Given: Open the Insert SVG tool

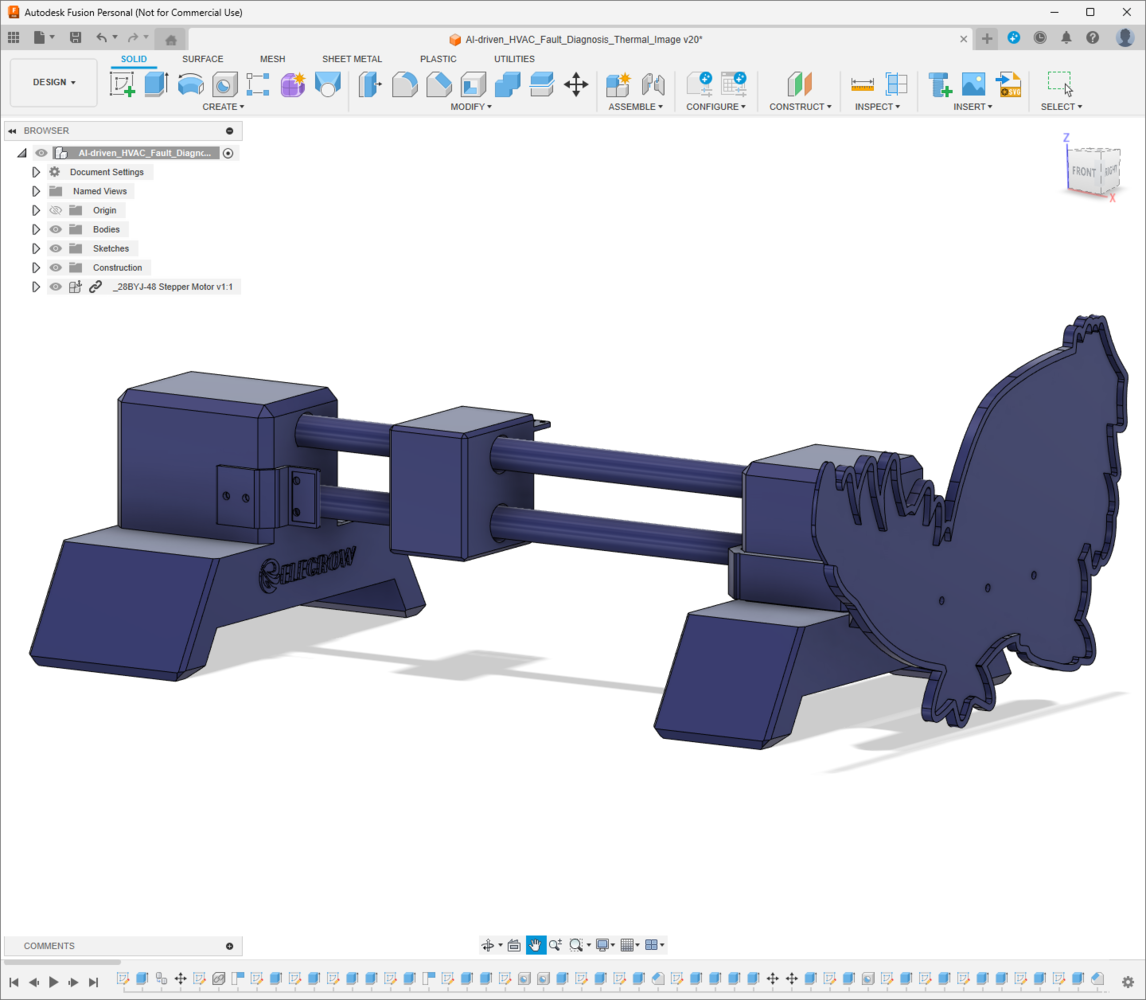Looking at the screenshot, I should coord(1008,84).
